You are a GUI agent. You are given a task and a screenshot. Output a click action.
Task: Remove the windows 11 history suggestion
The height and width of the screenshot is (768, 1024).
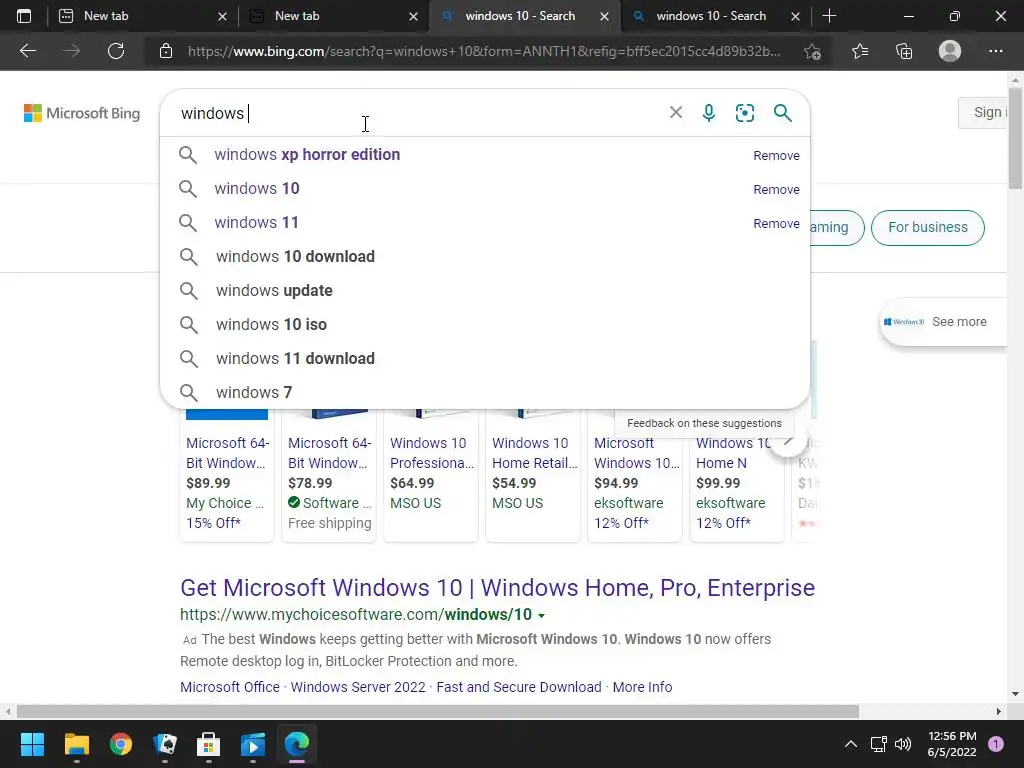point(776,223)
